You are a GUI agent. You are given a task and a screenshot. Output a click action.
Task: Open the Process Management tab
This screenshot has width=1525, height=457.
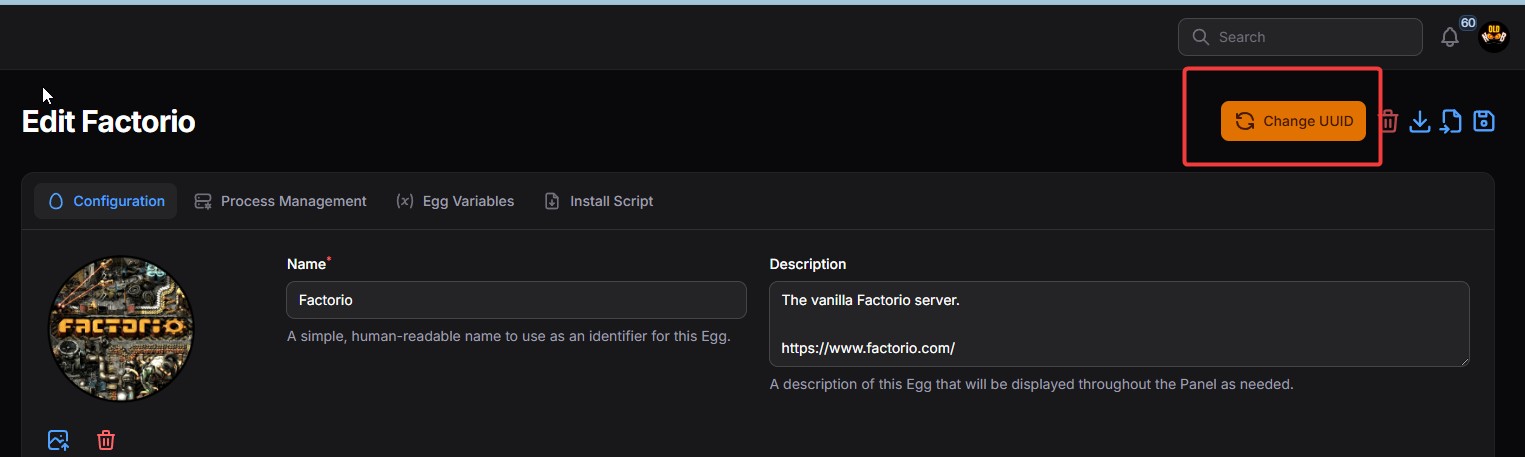pos(280,201)
